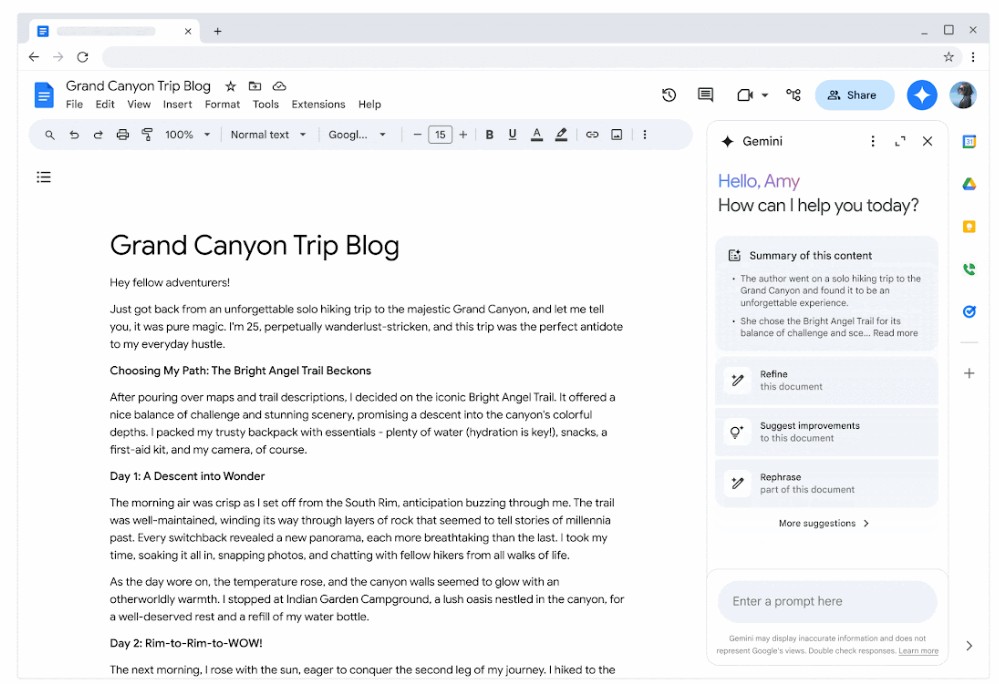Undo the last action

tap(74, 135)
